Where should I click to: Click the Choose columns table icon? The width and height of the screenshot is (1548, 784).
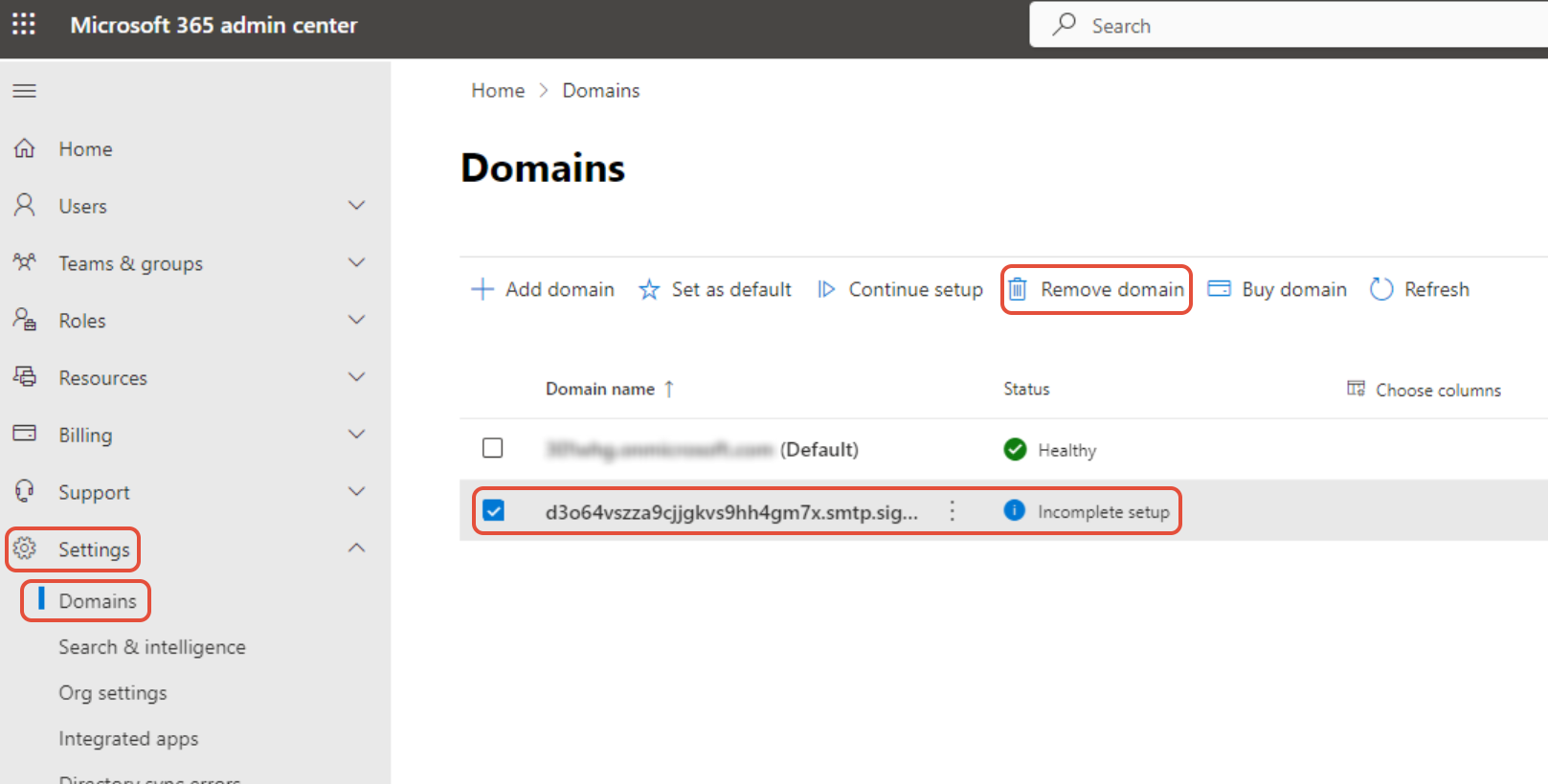tap(1356, 389)
